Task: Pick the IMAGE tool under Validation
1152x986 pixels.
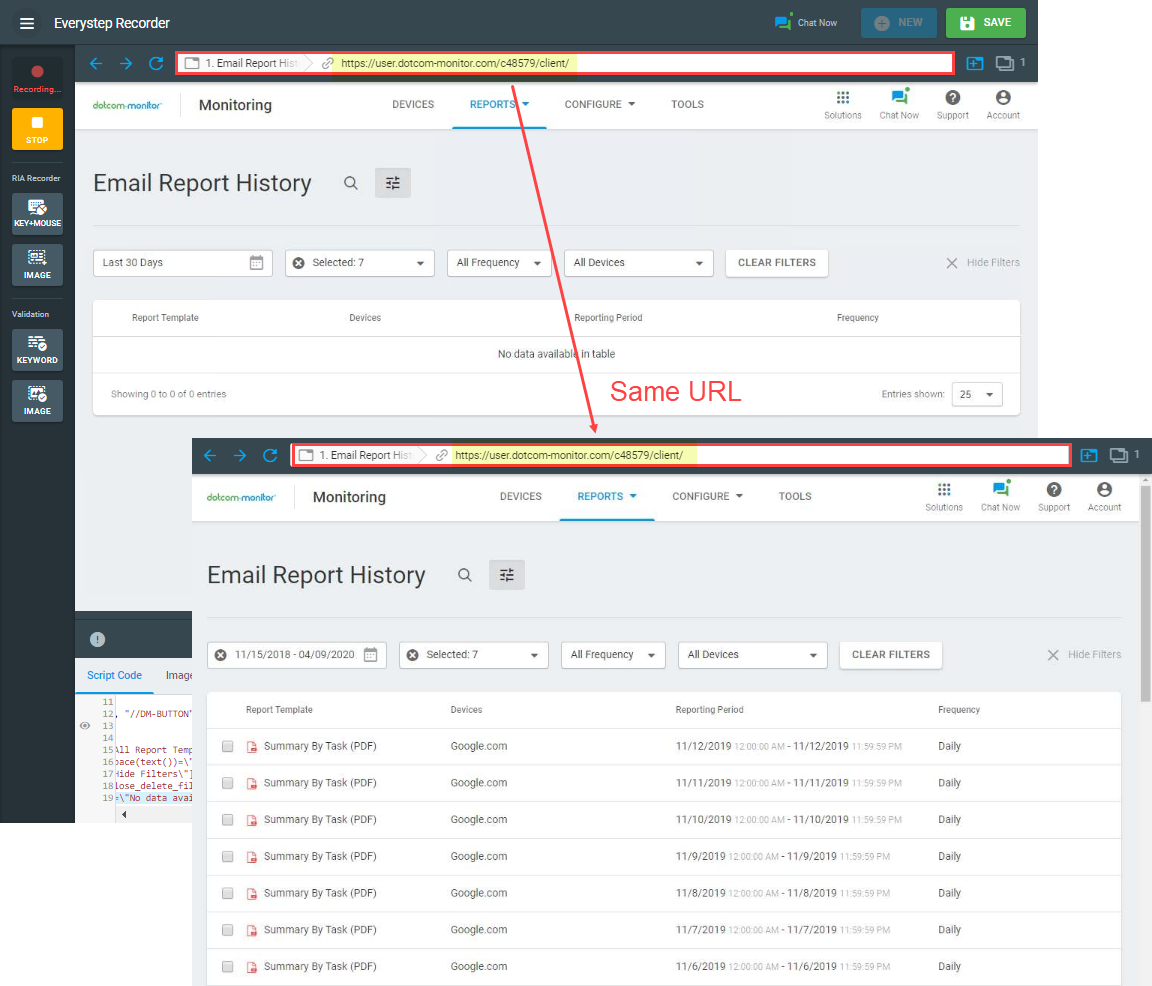Action: click(37, 400)
